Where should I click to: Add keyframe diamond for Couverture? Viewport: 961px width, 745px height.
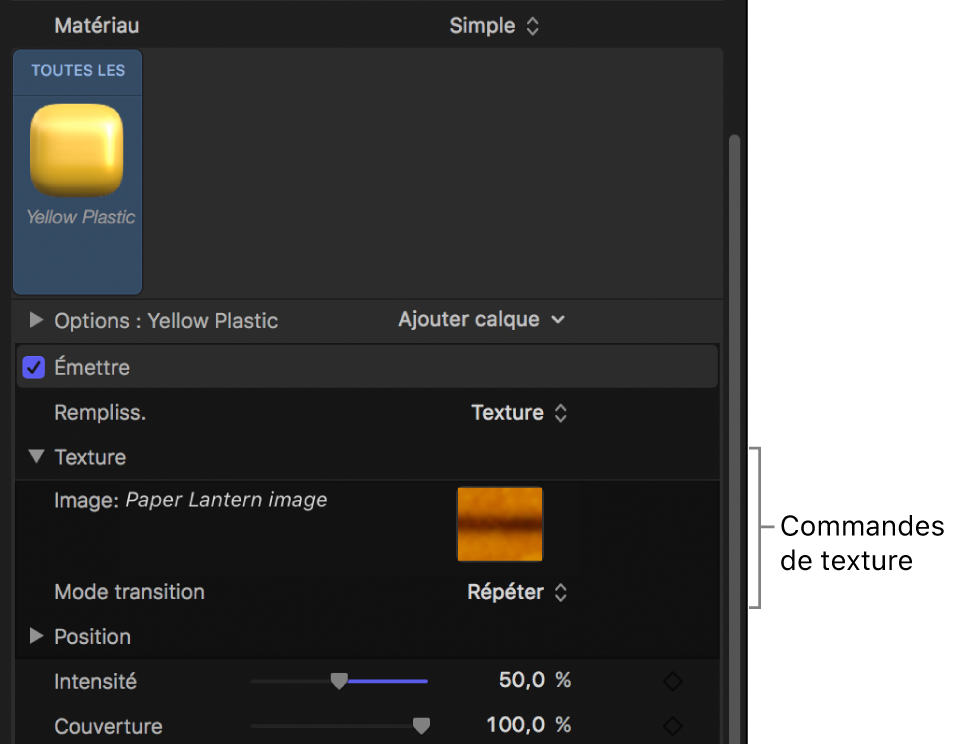click(672, 726)
